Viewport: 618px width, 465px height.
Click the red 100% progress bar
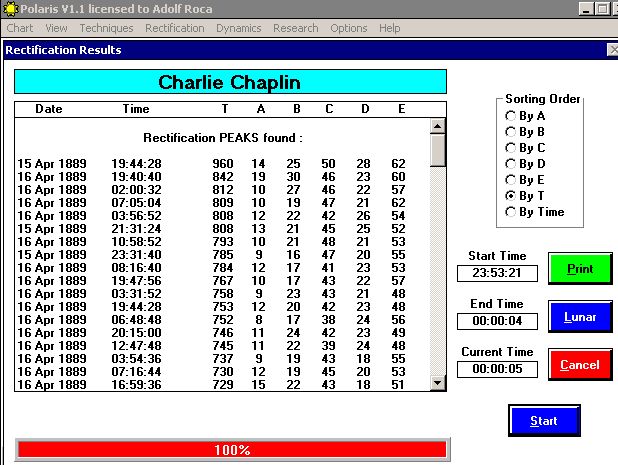pos(232,450)
